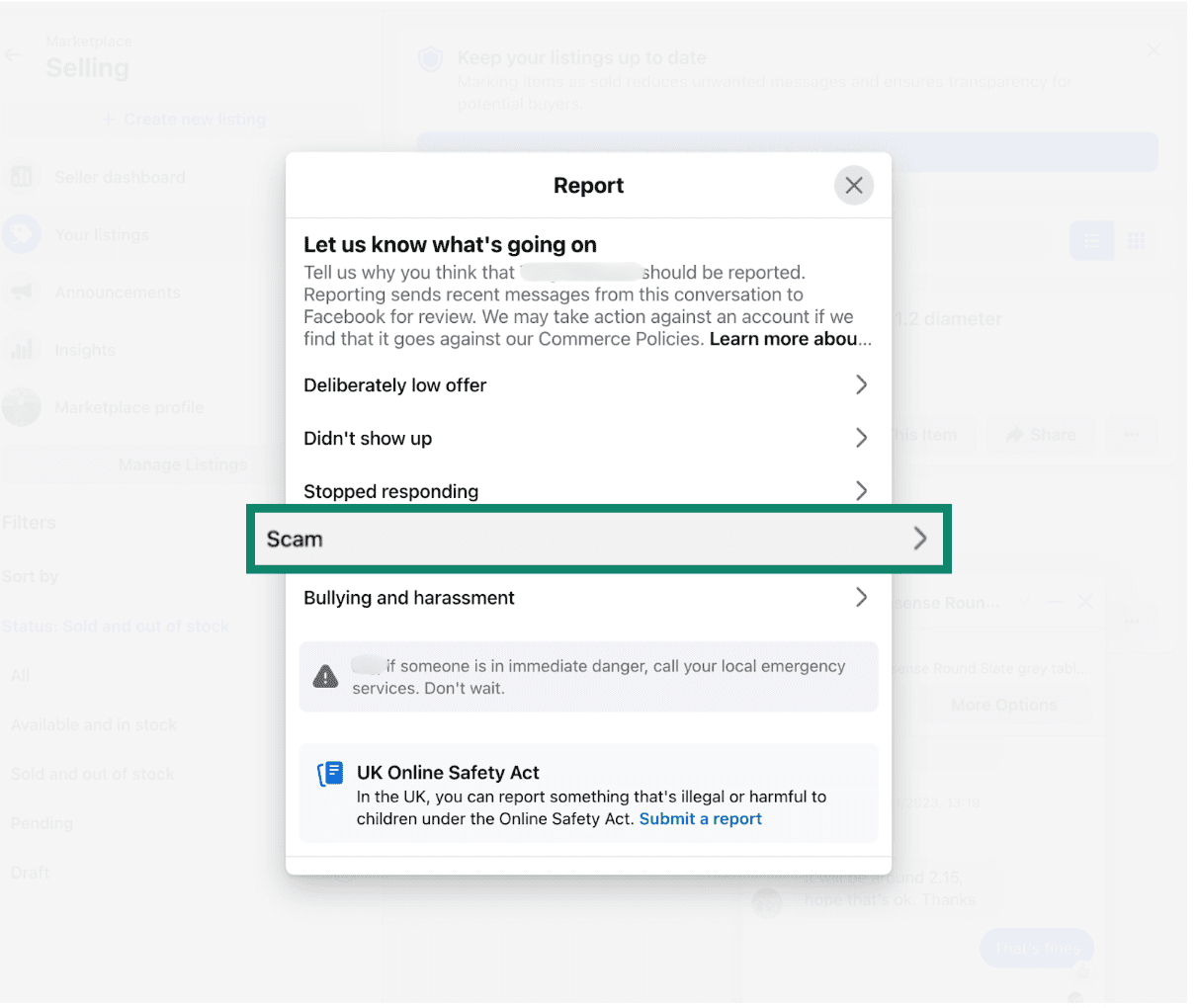This screenshot has height=1008, width=1198.
Task: Click the warning triangle icon
Action: pos(325,677)
